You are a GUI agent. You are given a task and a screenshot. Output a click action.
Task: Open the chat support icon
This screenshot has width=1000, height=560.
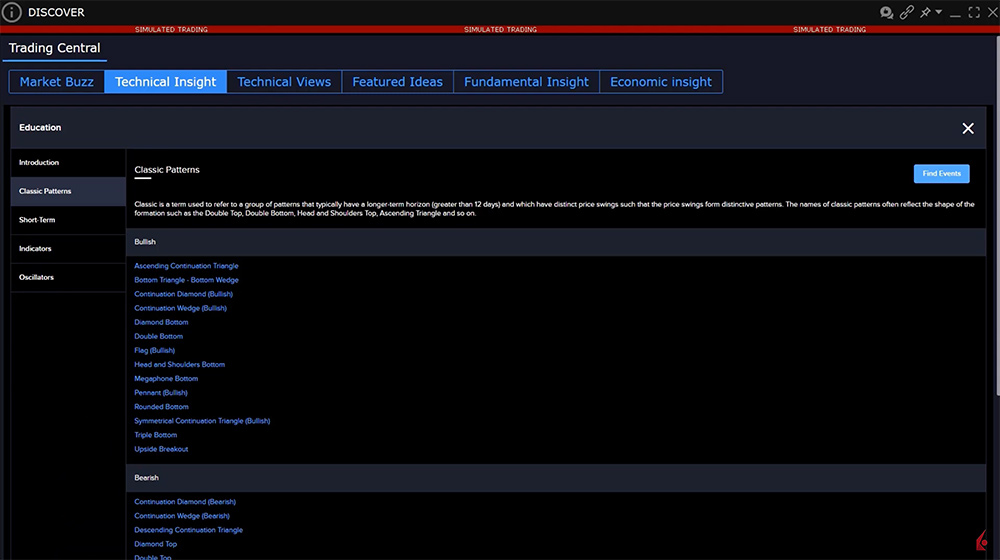click(x=886, y=12)
